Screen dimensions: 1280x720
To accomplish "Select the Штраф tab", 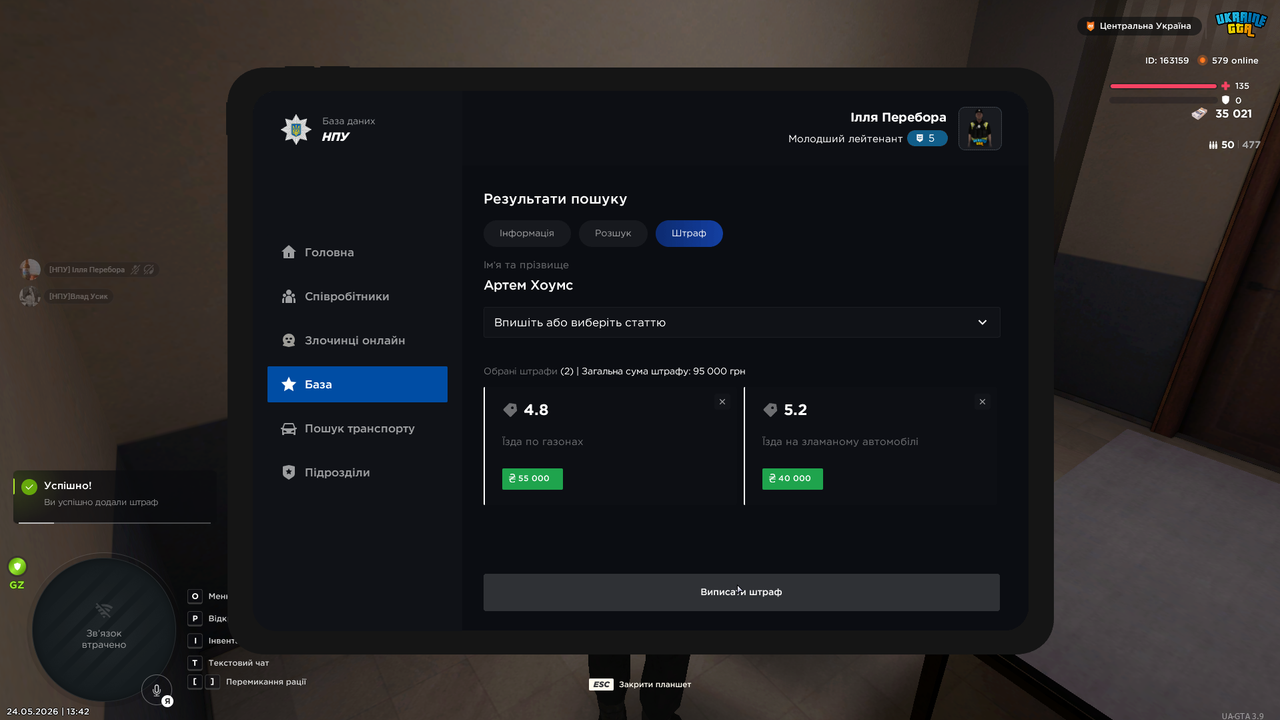I will (689, 233).
